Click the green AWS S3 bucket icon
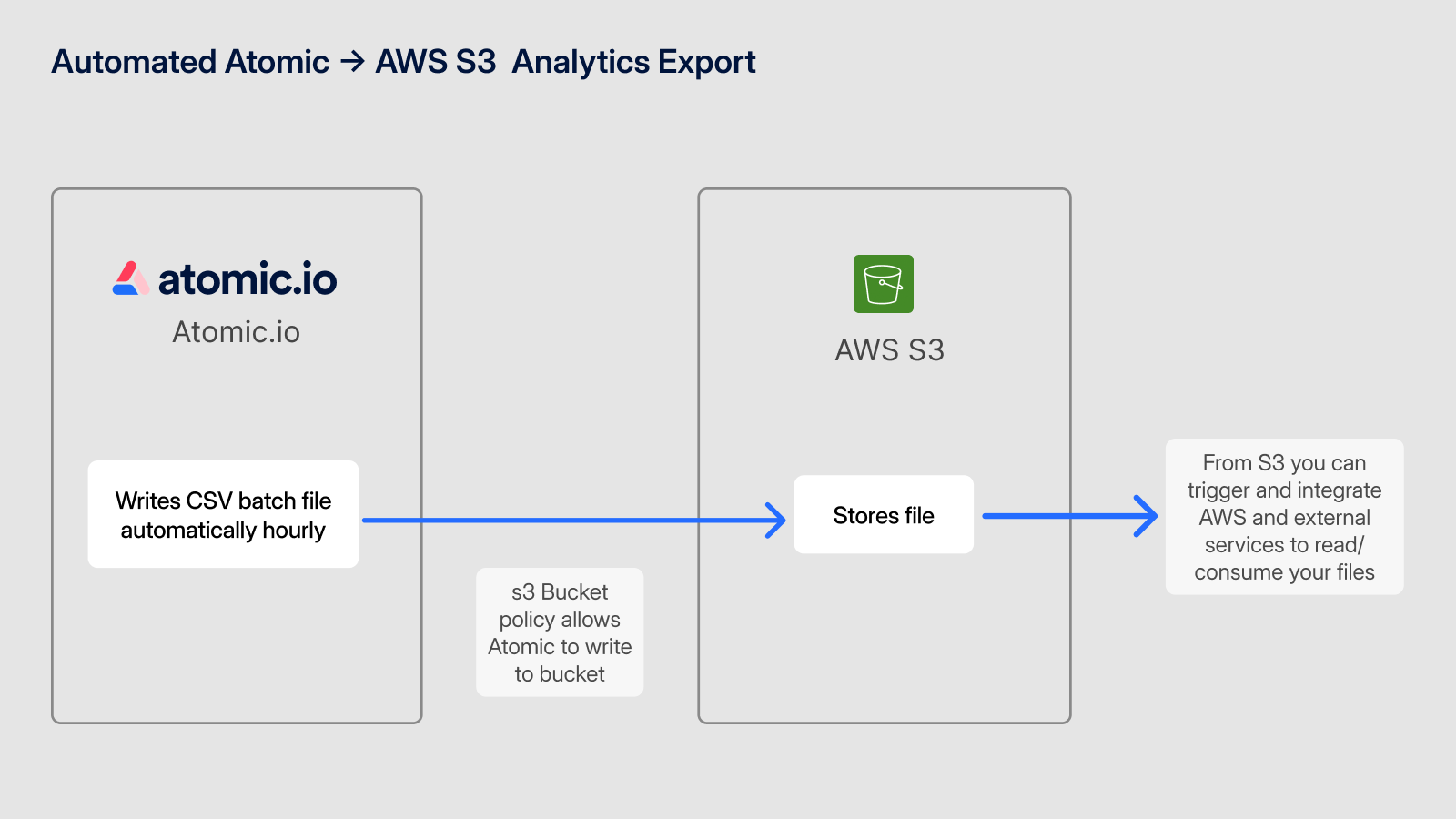Viewport: 1456px width, 819px height. coord(883,284)
